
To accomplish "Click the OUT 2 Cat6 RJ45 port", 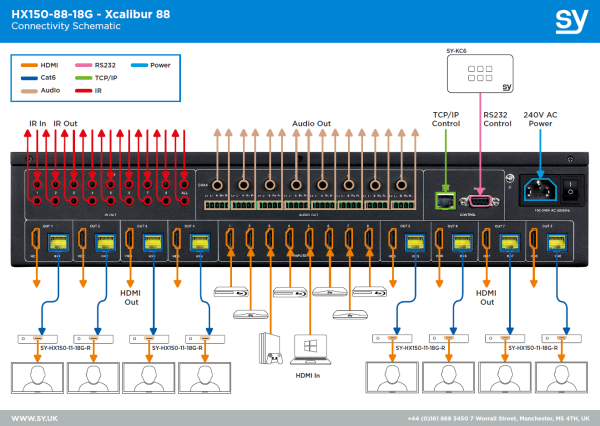I will tap(106, 242).
